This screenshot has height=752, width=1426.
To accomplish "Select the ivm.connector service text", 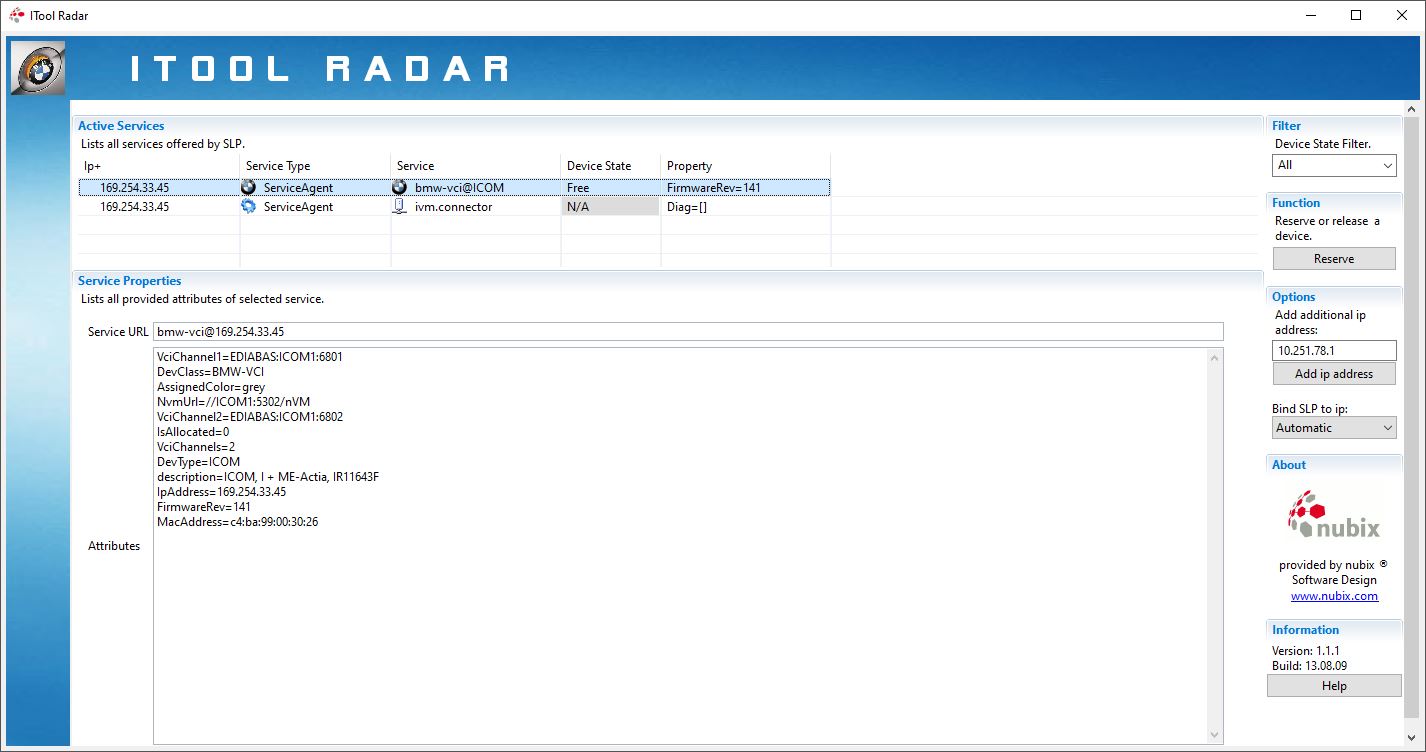I will [453, 207].
